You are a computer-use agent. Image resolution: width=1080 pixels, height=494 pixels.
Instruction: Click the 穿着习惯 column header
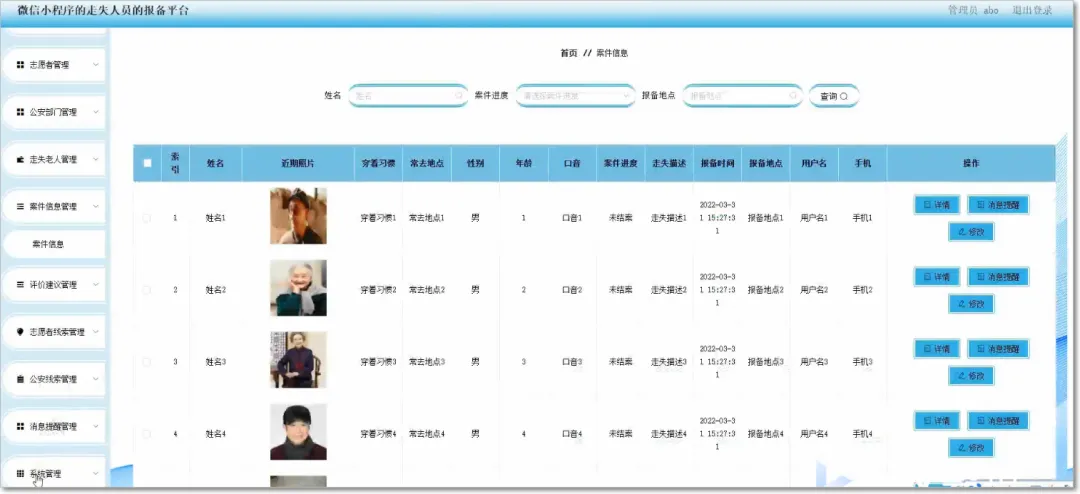click(x=378, y=163)
